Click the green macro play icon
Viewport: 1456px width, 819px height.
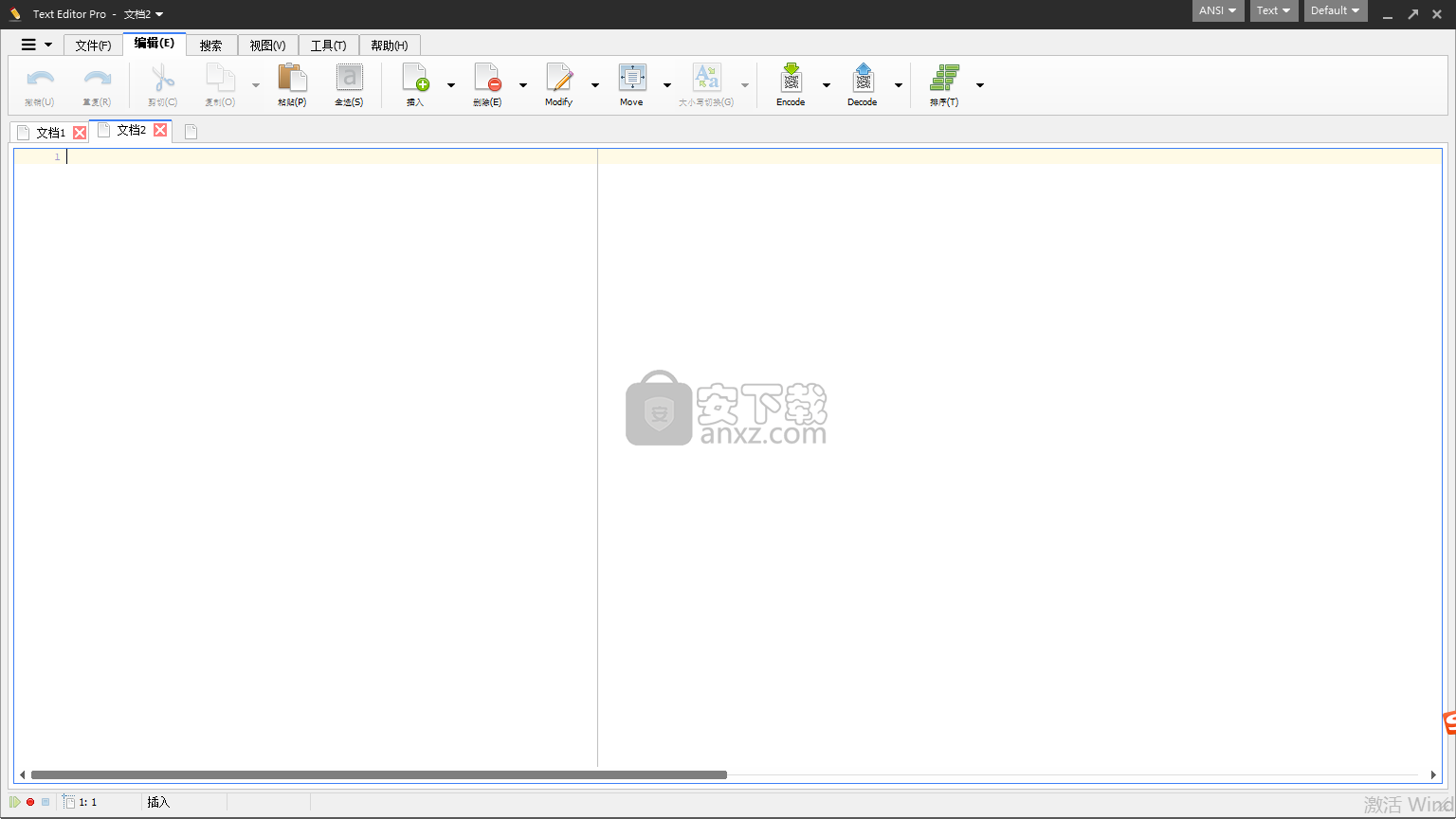tap(15, 802)
